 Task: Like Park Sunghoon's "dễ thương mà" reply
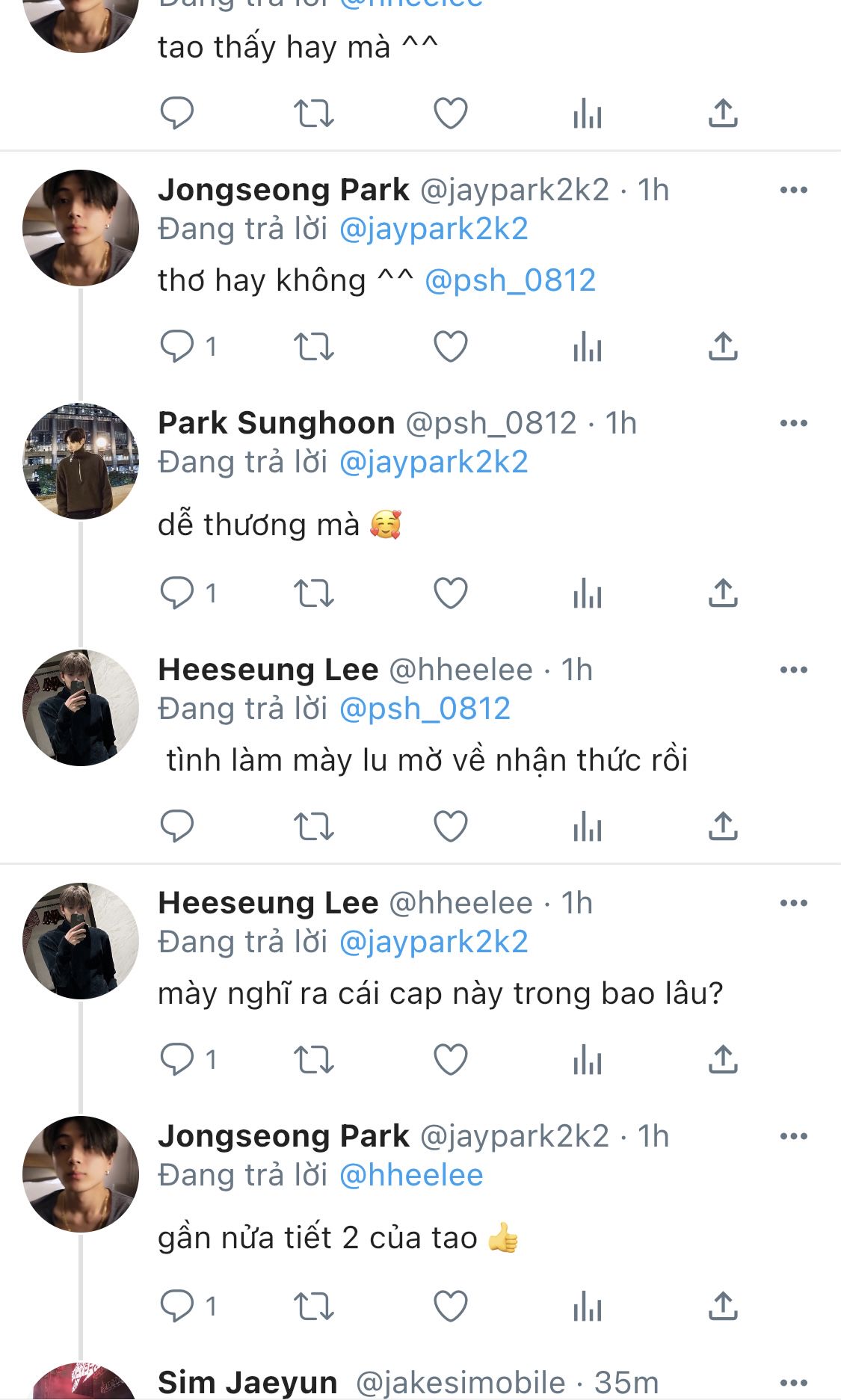(x=451, y=593)
